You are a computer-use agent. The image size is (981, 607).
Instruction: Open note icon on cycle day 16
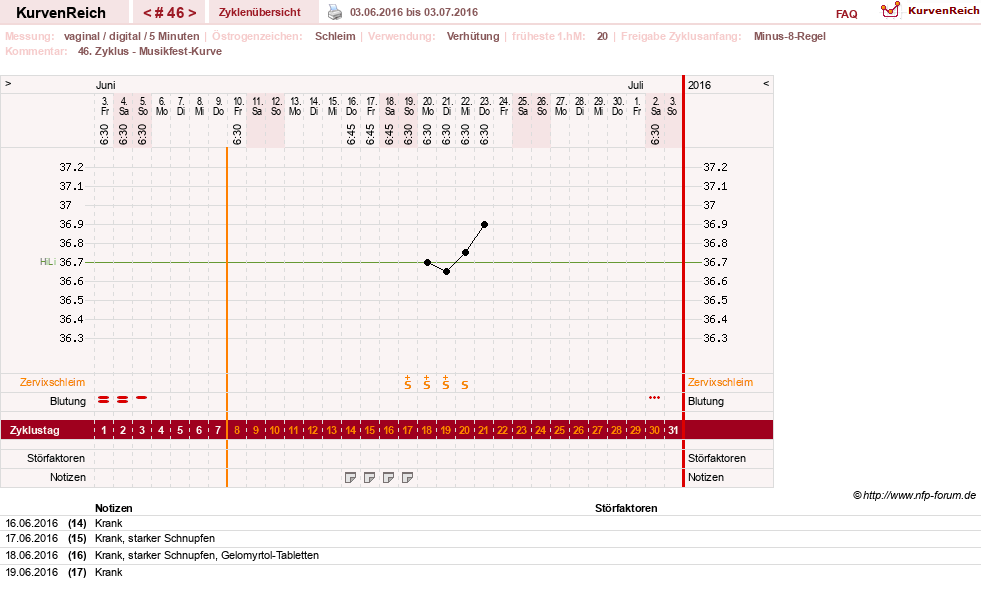click(389, 478)
